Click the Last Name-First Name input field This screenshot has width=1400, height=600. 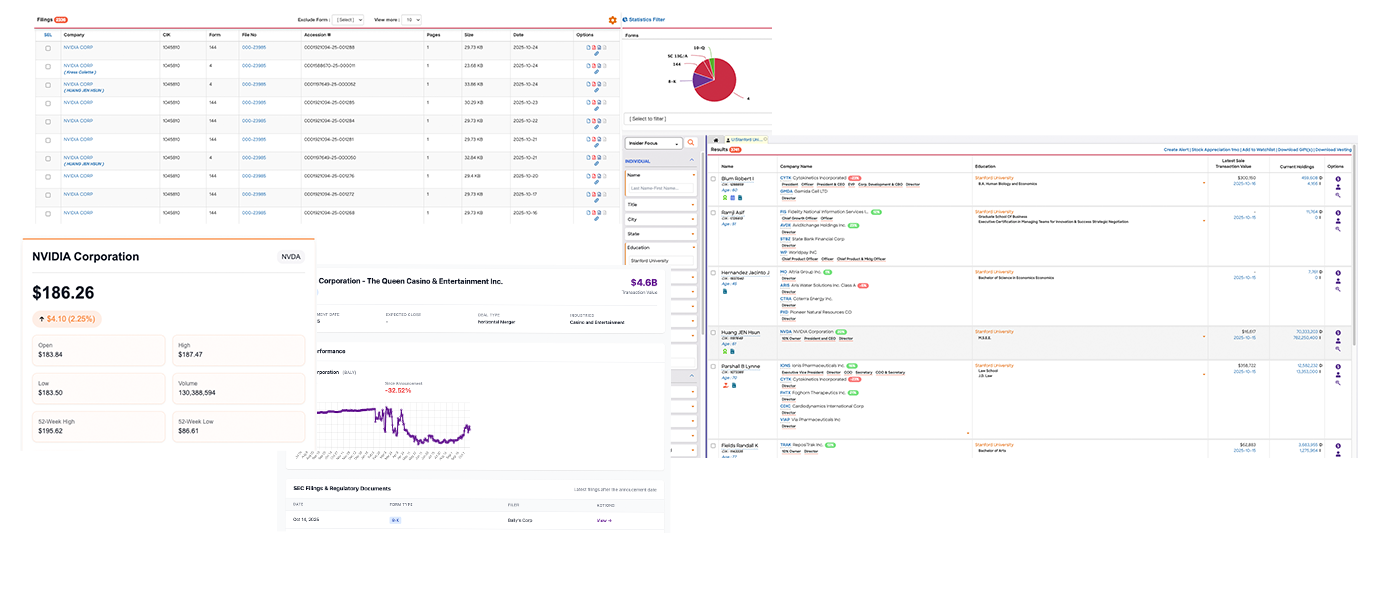(x=660, y=188)
